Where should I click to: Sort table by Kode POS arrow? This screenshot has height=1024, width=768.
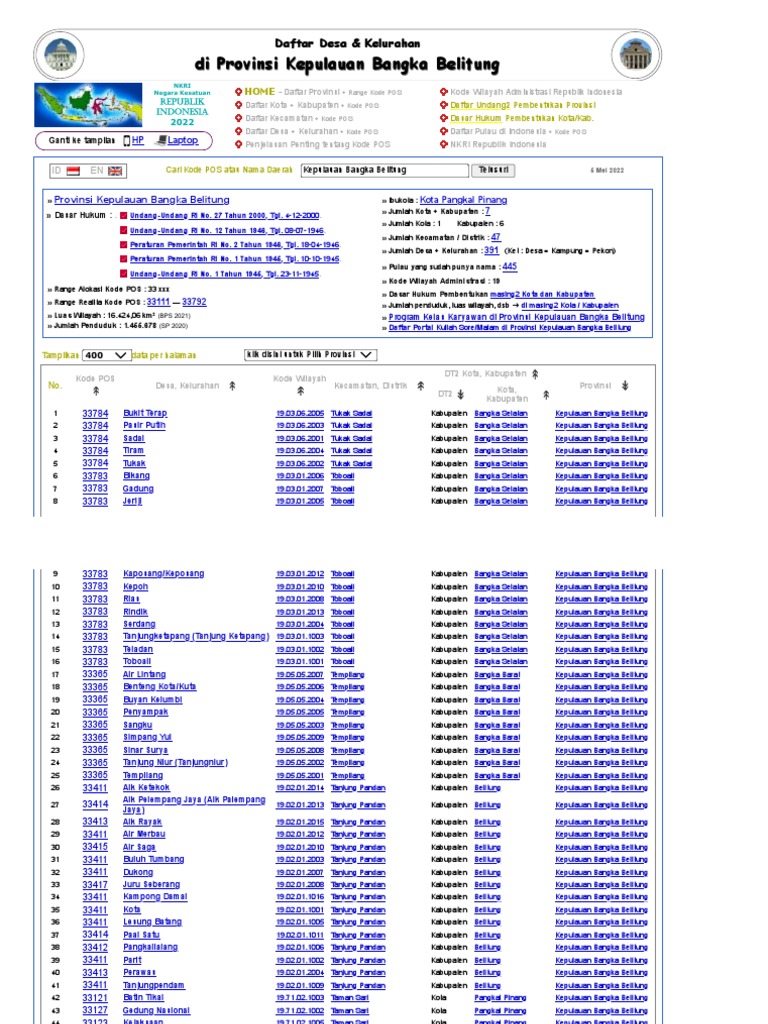(96, 391)
